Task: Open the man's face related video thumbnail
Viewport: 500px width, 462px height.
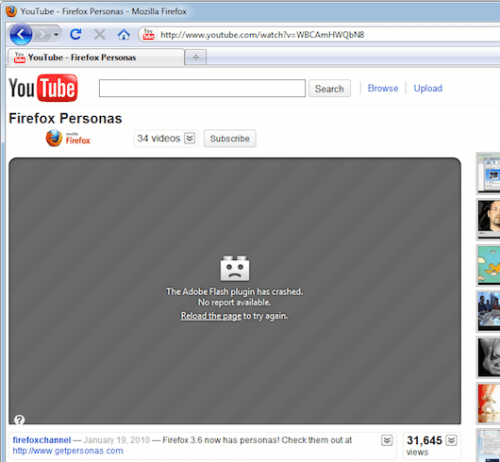Action: (489, 219)
